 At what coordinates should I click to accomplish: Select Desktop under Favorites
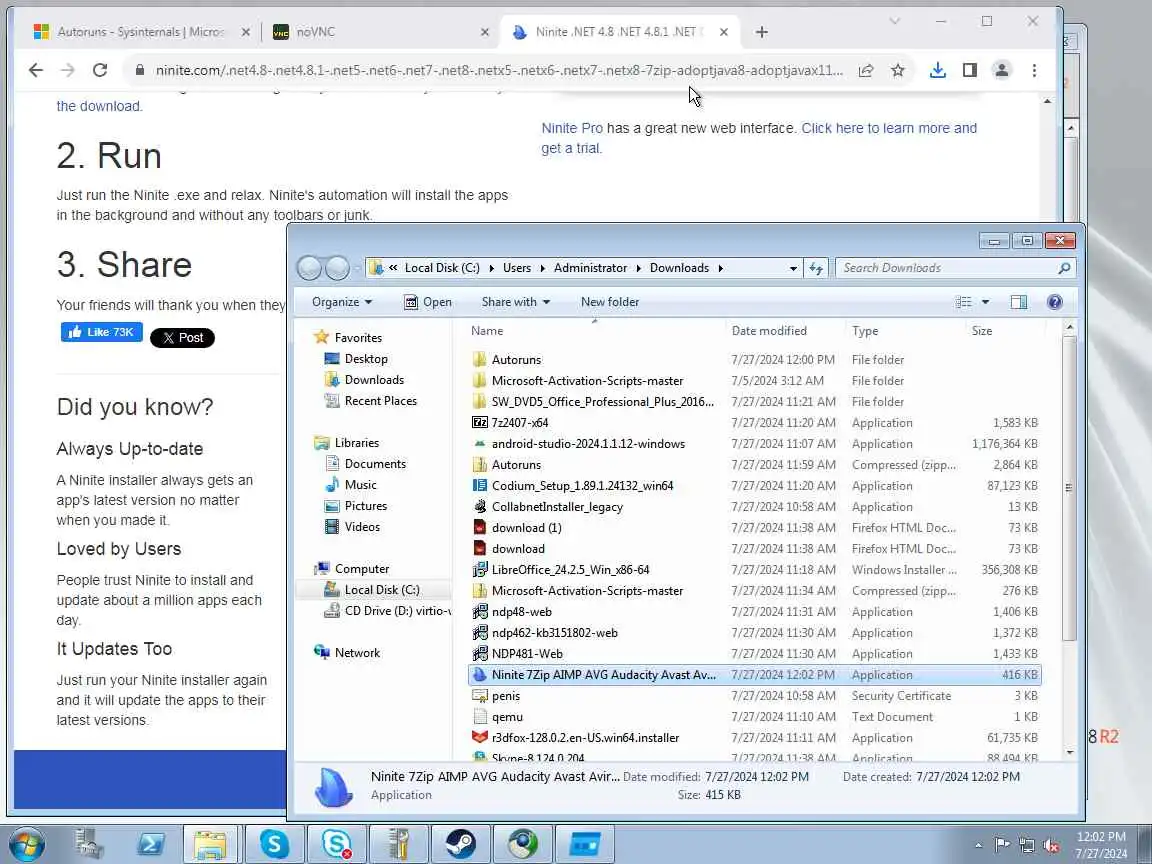point(366,359)
